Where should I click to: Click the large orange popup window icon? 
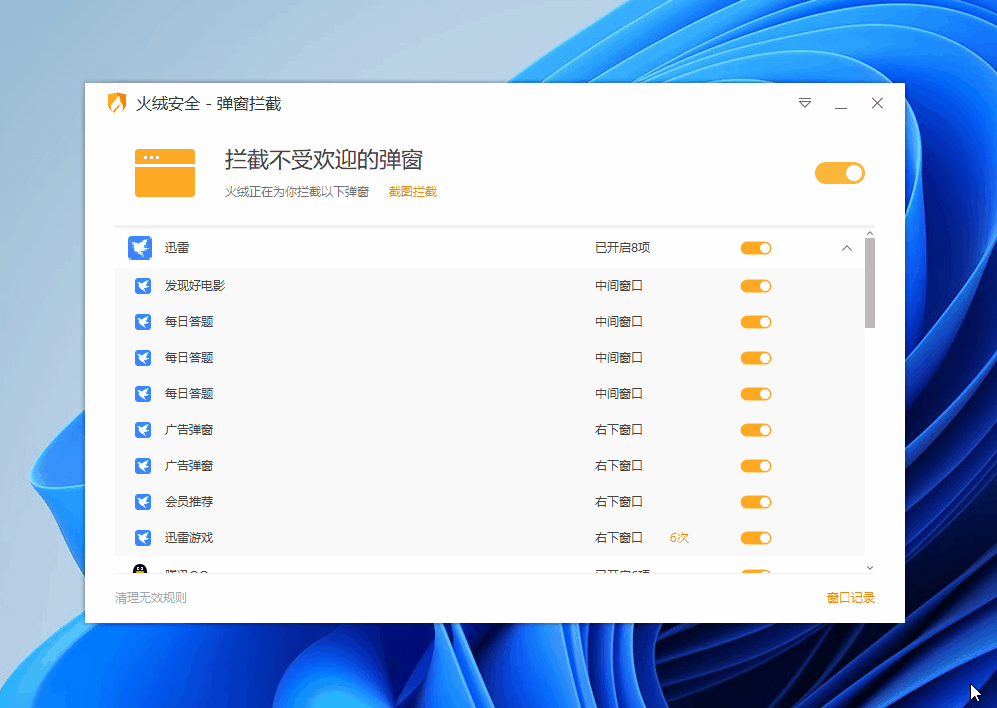tap(165, 173)
